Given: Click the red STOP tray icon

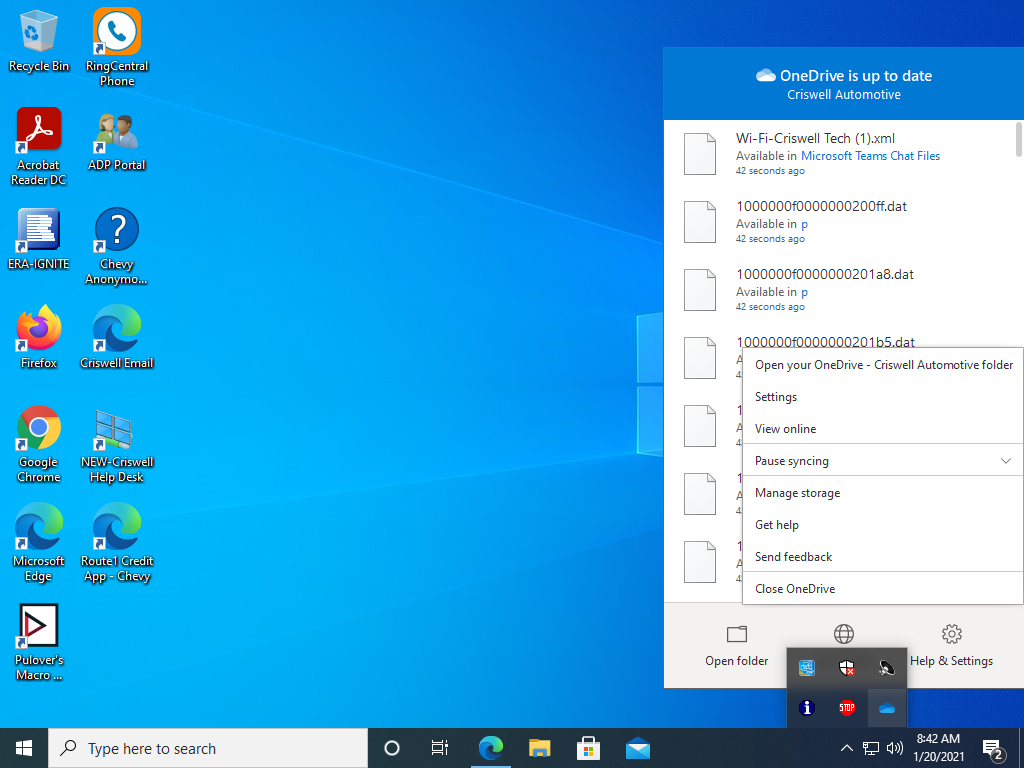Looking at the screenshot, I should [x=847, y=708].
